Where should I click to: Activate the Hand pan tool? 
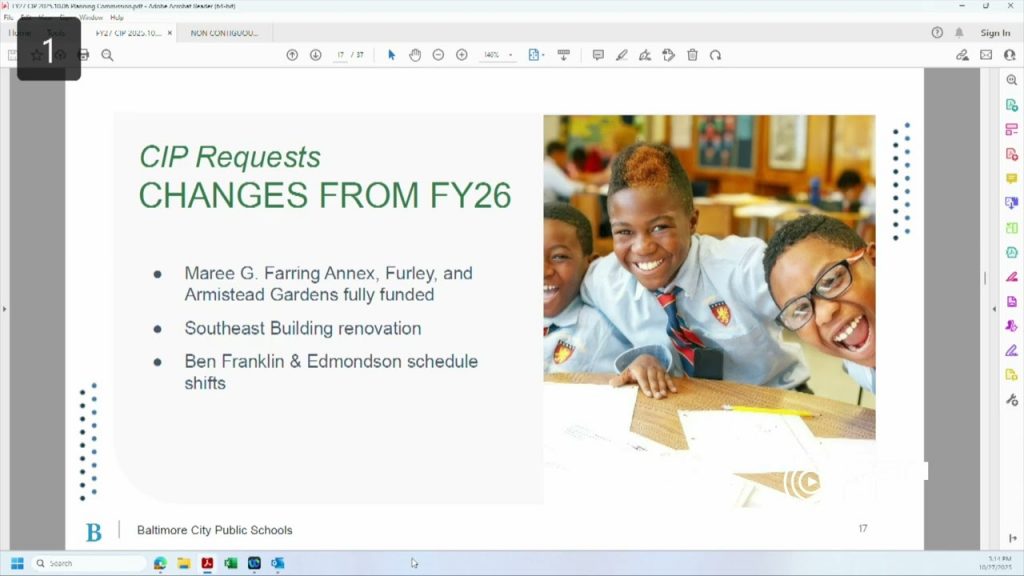pyautogui.click(x=415, y=56)
